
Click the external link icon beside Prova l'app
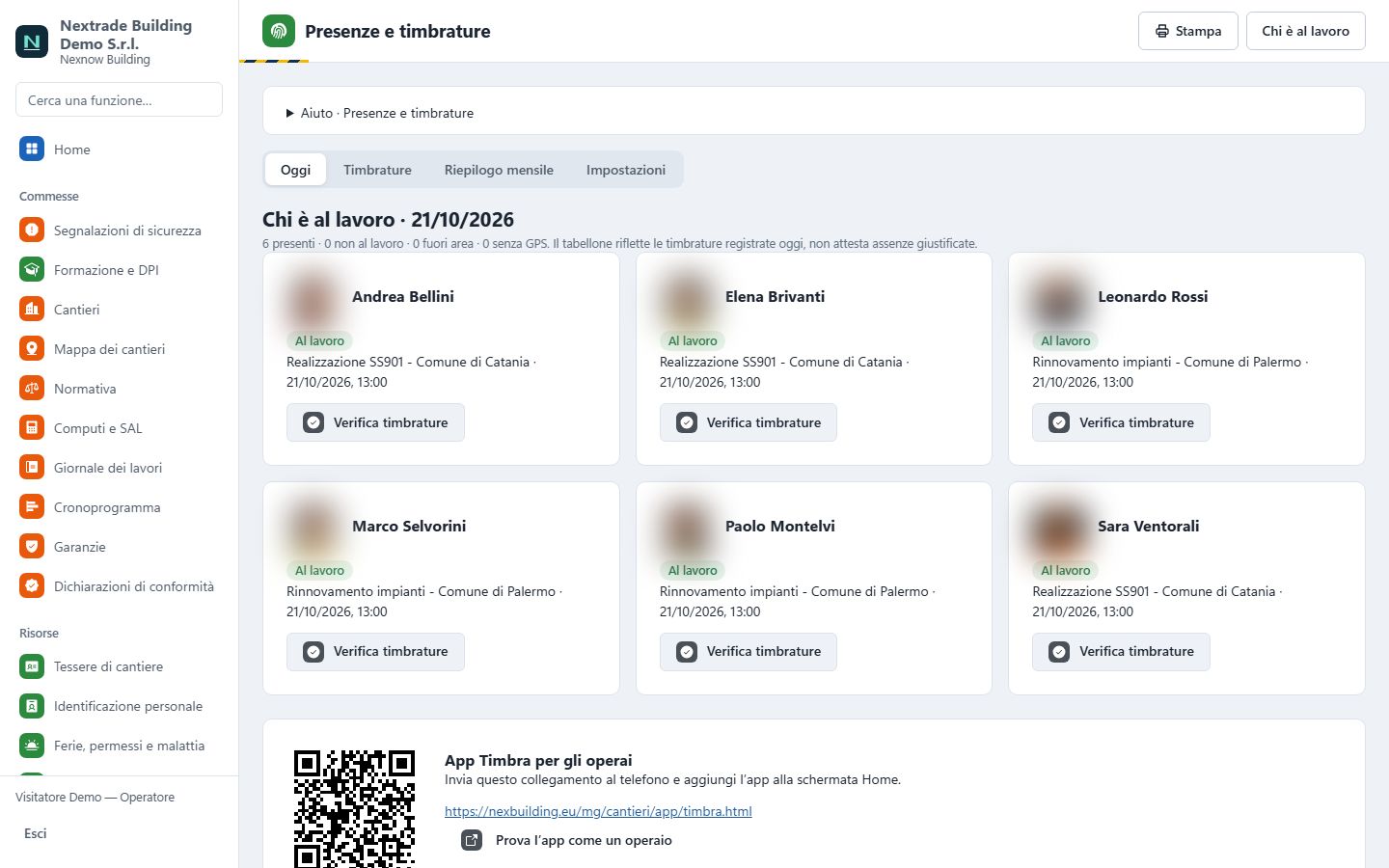(x=472, y=840)
